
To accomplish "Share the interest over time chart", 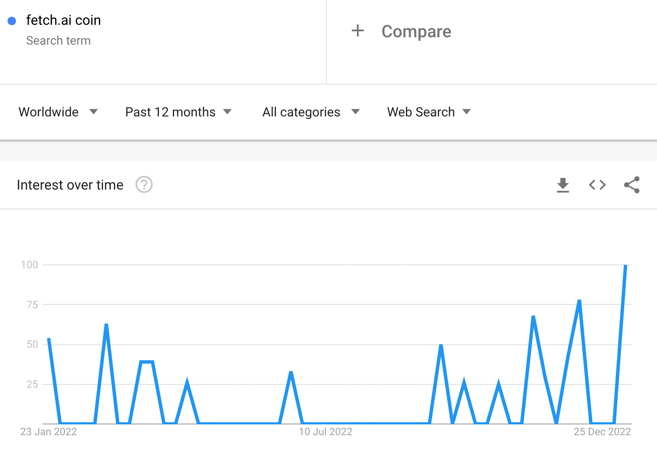I will pos(631,185).
